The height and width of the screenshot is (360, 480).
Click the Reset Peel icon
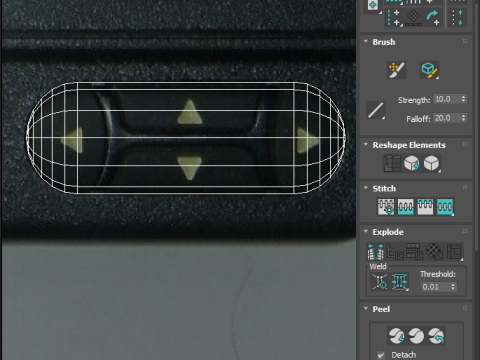[x=436, y=335]
